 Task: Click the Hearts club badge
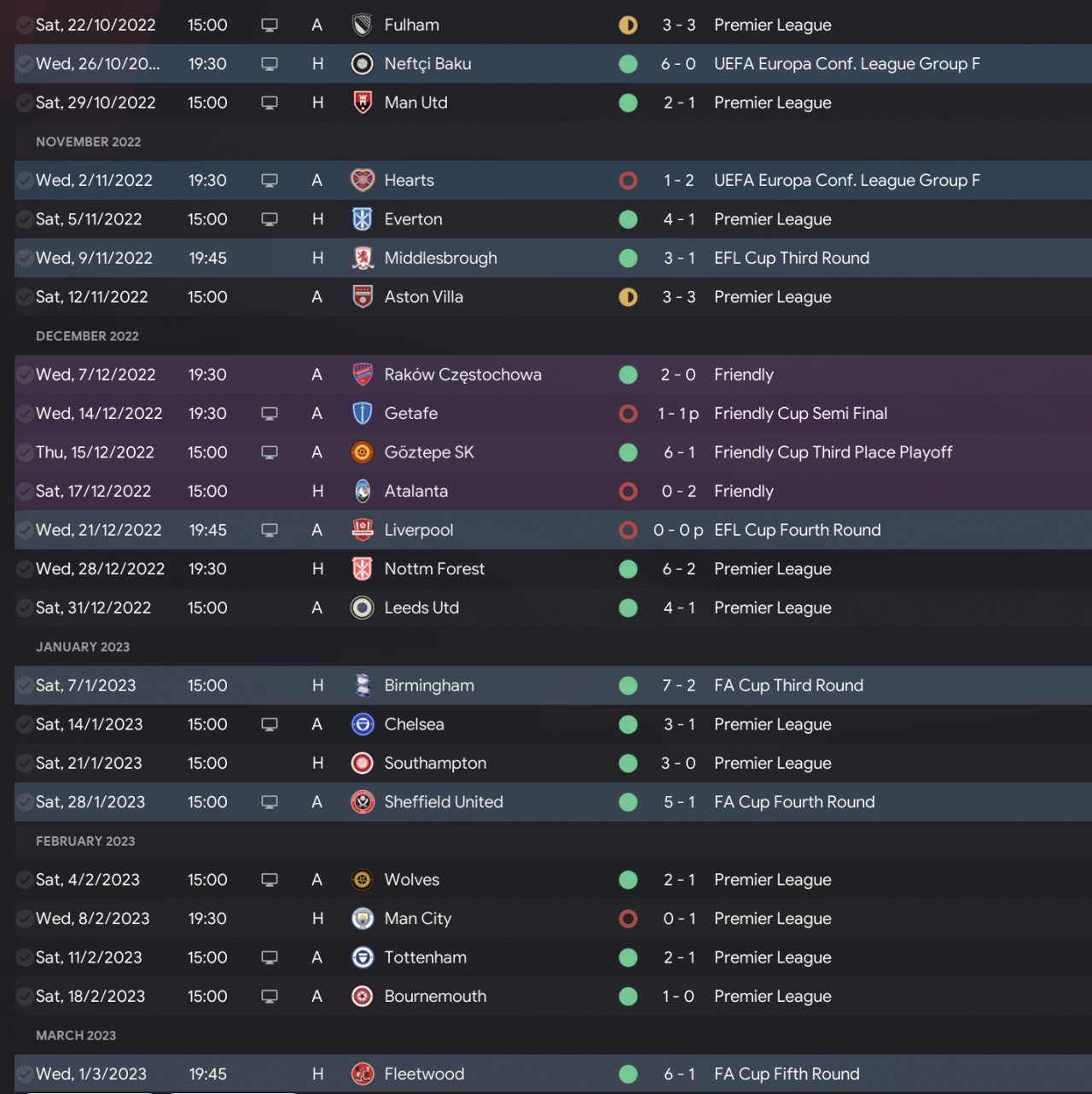(363, 181)
